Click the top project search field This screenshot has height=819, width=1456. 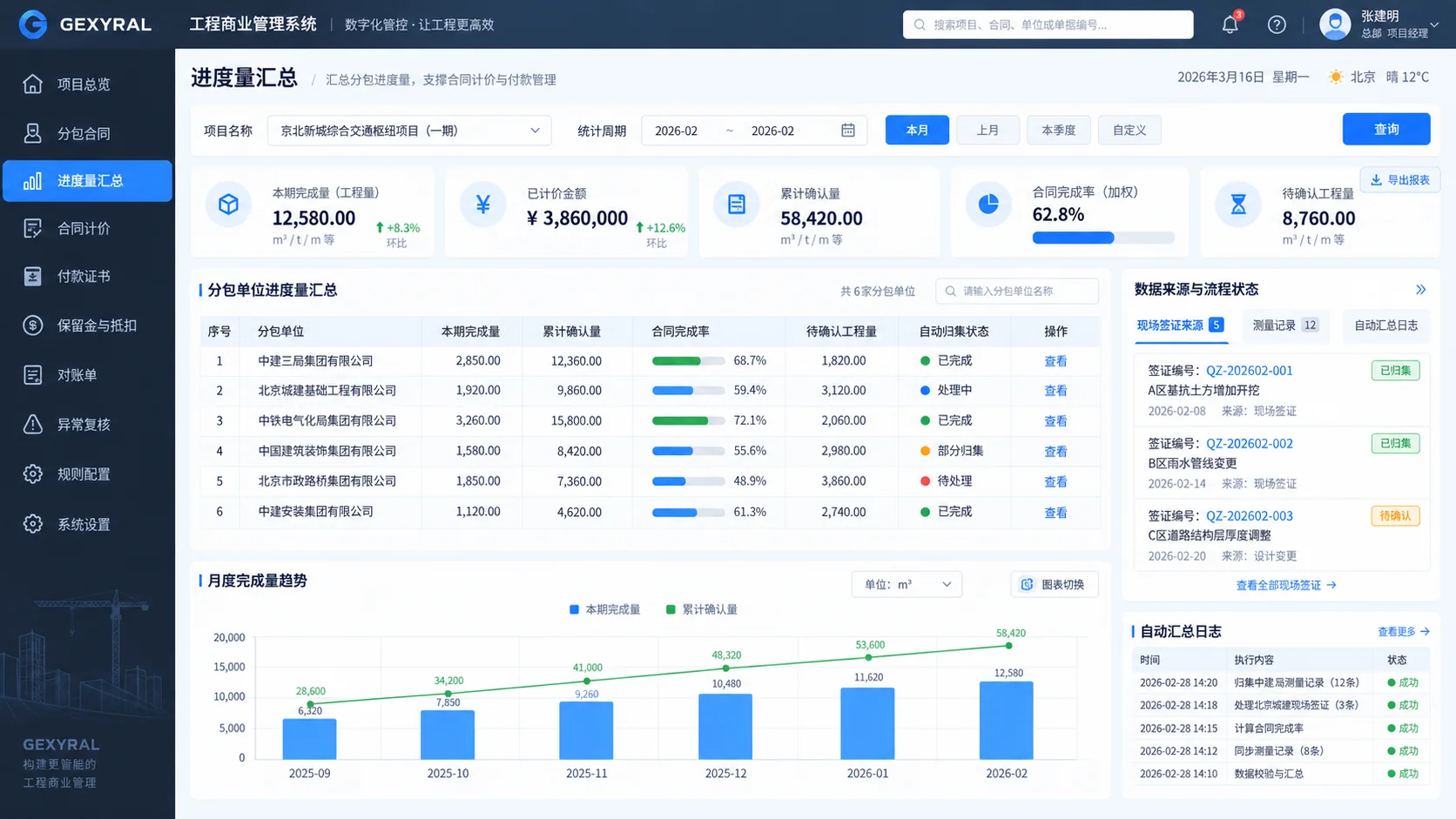tap(1048, 24)
